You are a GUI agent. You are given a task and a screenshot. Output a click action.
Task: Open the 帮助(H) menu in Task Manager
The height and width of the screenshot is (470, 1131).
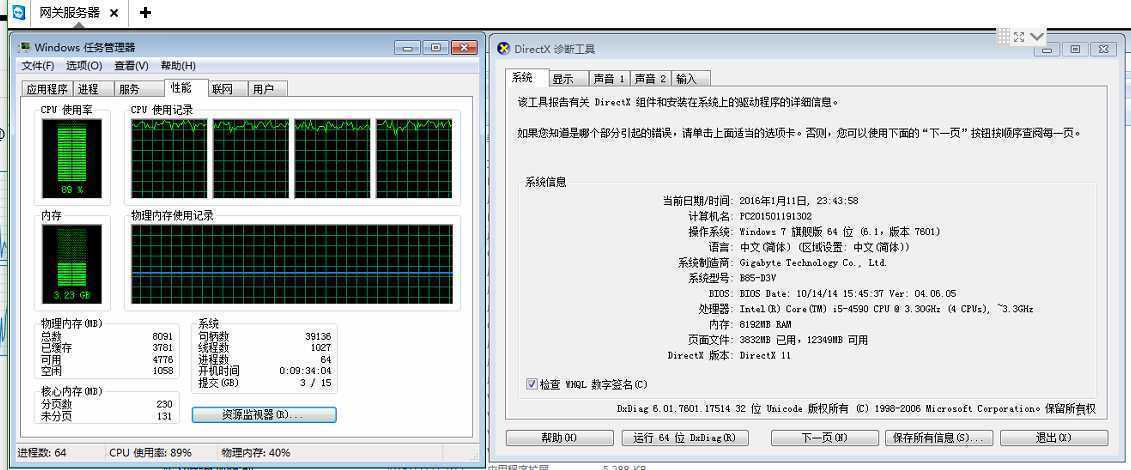click(x=177, y=66)
